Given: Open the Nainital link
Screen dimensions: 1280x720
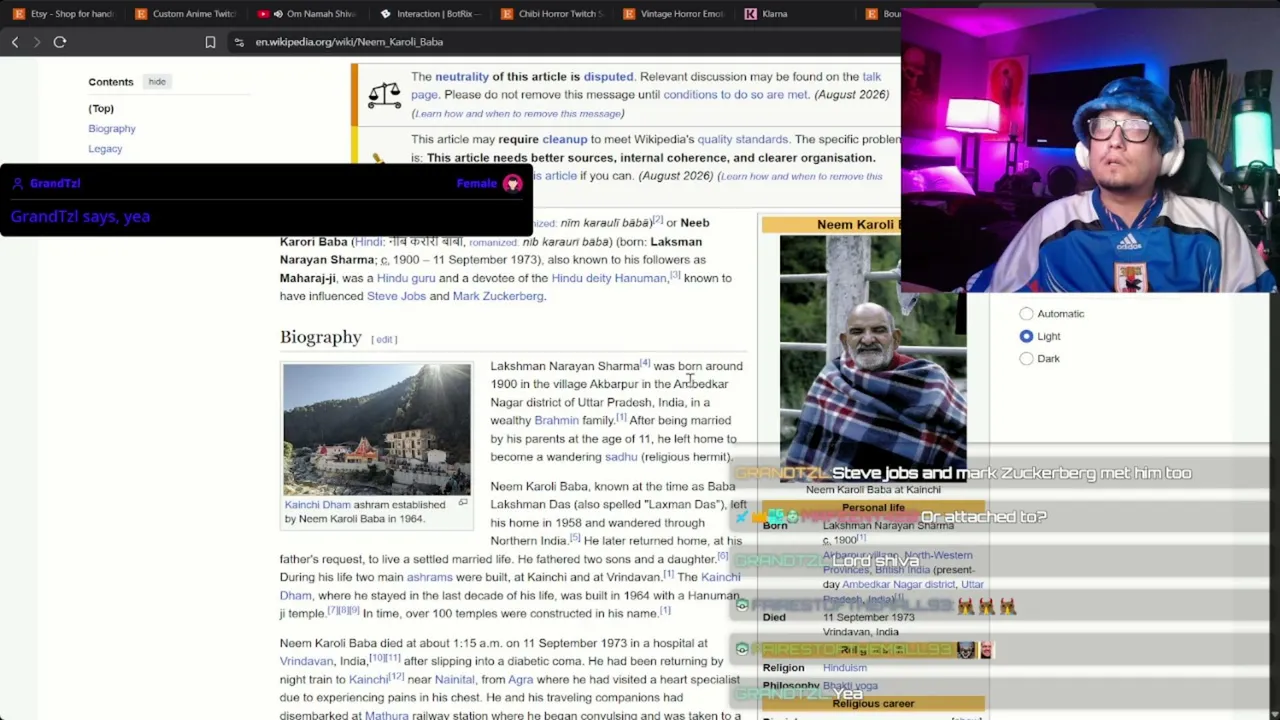Looking at the screenshot, I should (454, 679).
